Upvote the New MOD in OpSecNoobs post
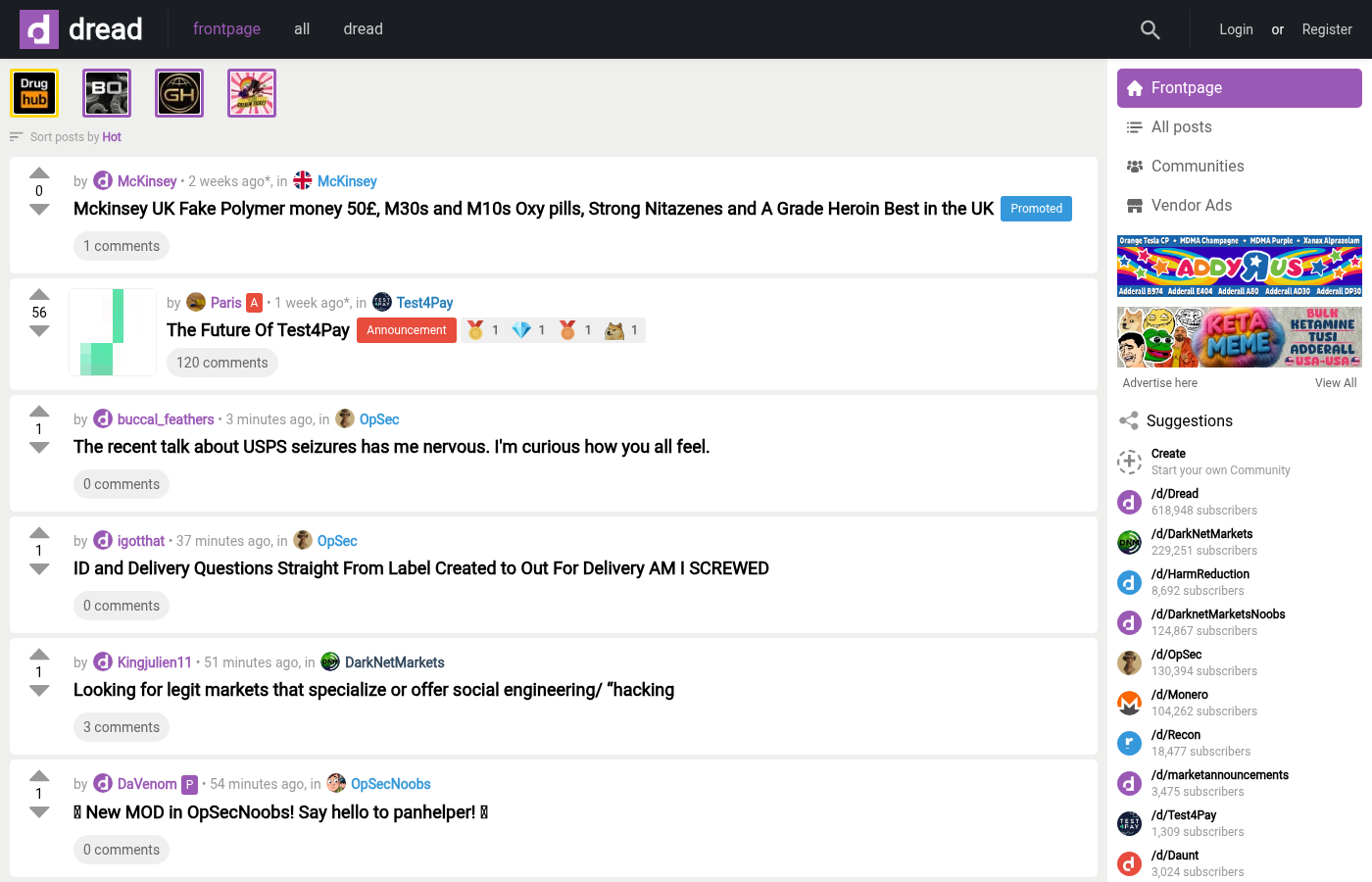 point(39,775)
